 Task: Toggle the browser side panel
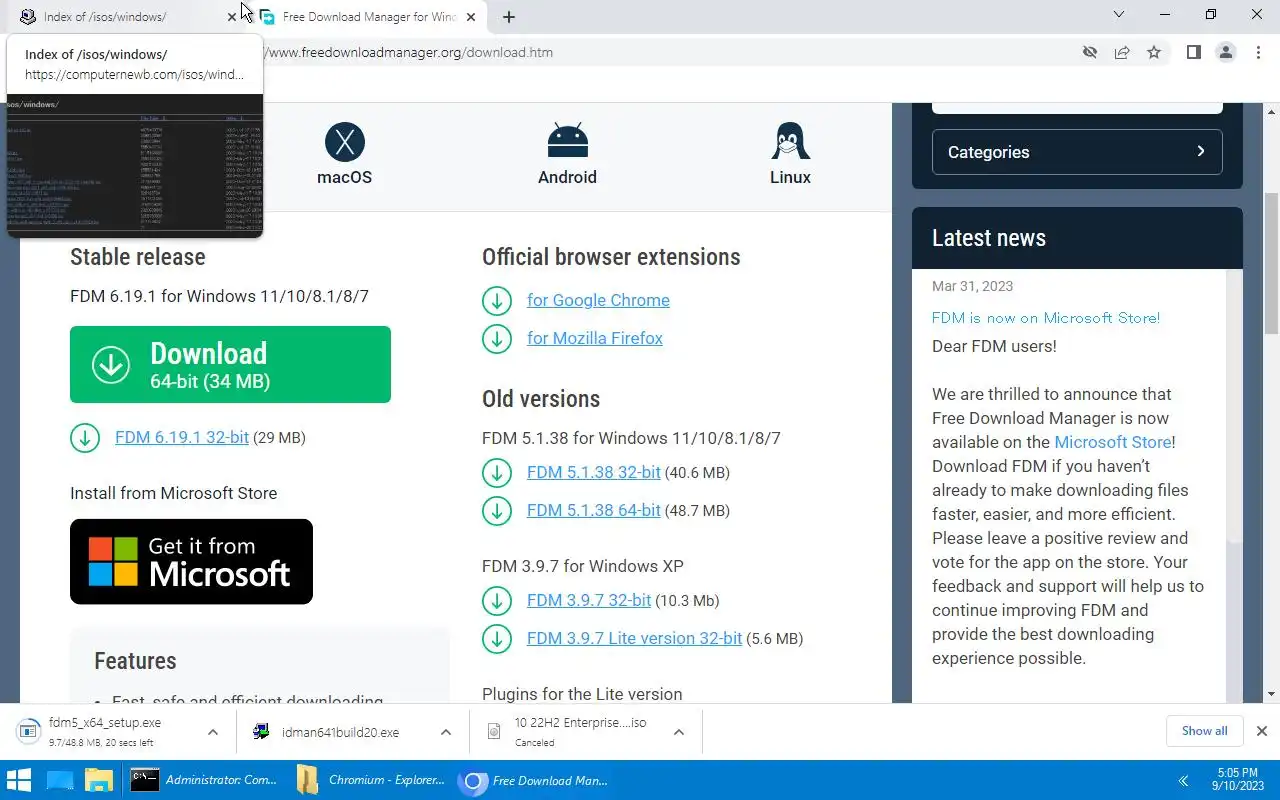(1193, 52)
